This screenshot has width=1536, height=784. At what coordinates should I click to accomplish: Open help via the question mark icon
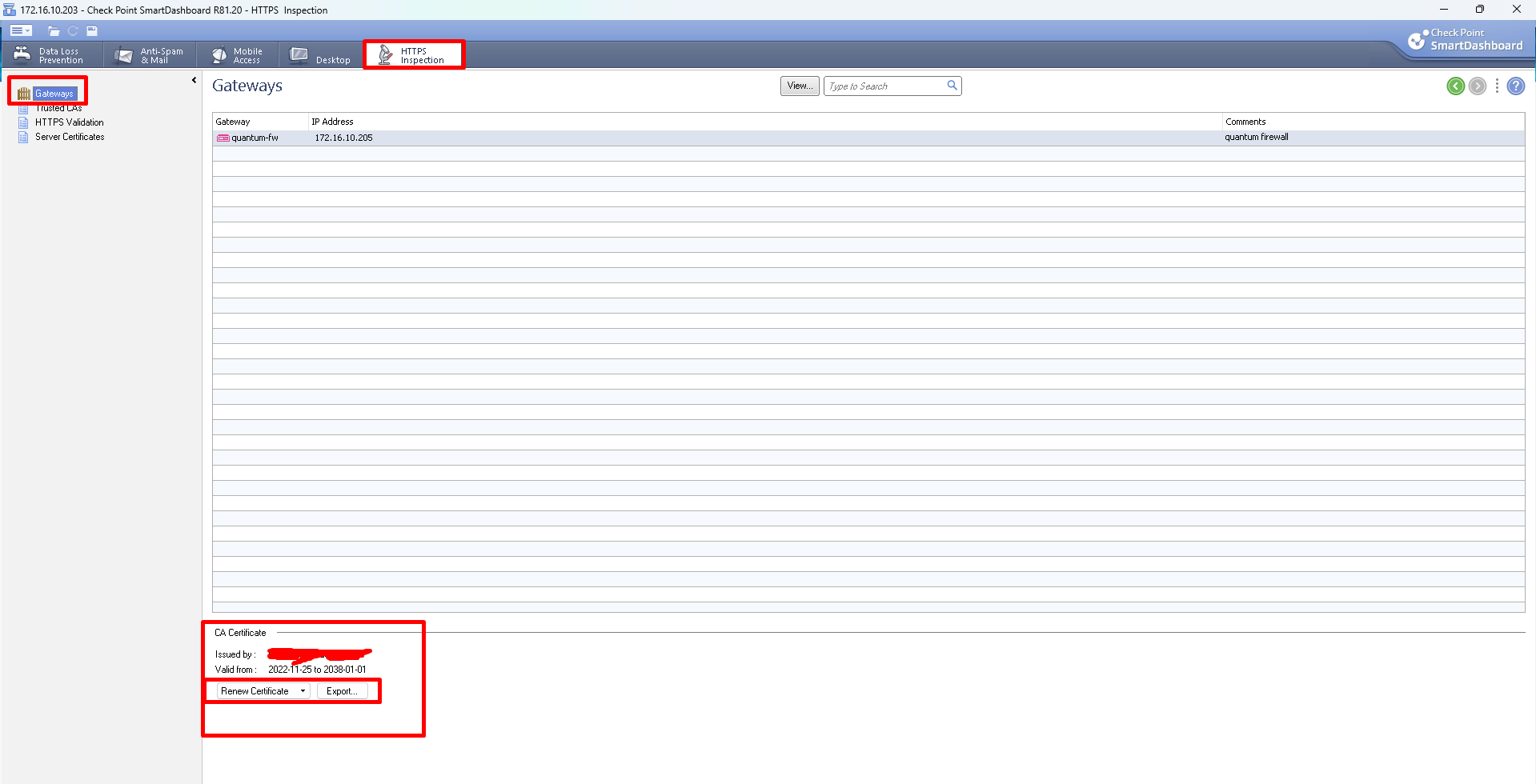1516,86
